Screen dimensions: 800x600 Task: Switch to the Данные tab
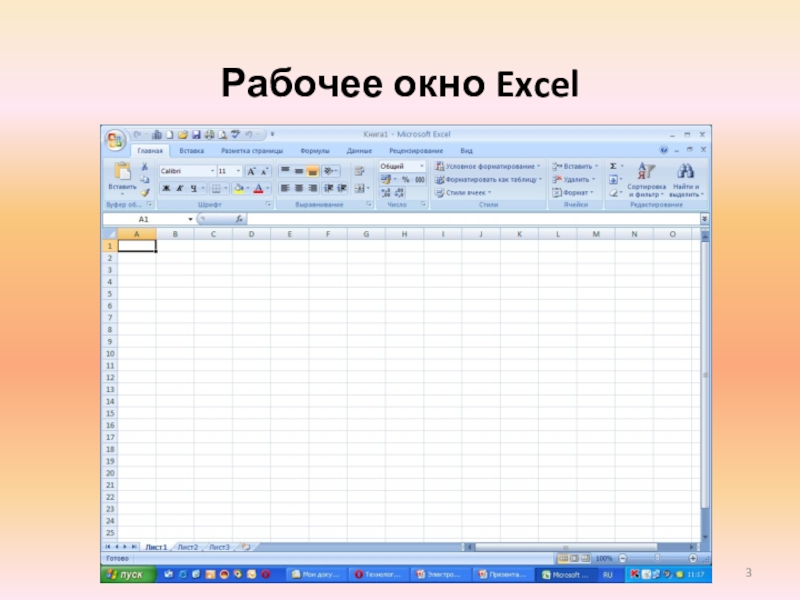[x=359, y=151]
